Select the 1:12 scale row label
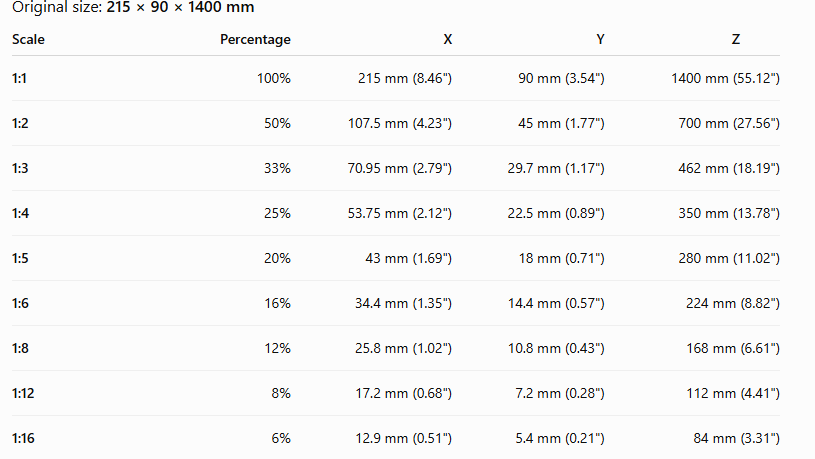The height and width of the screenshot is (459, 815). [23, 393]
